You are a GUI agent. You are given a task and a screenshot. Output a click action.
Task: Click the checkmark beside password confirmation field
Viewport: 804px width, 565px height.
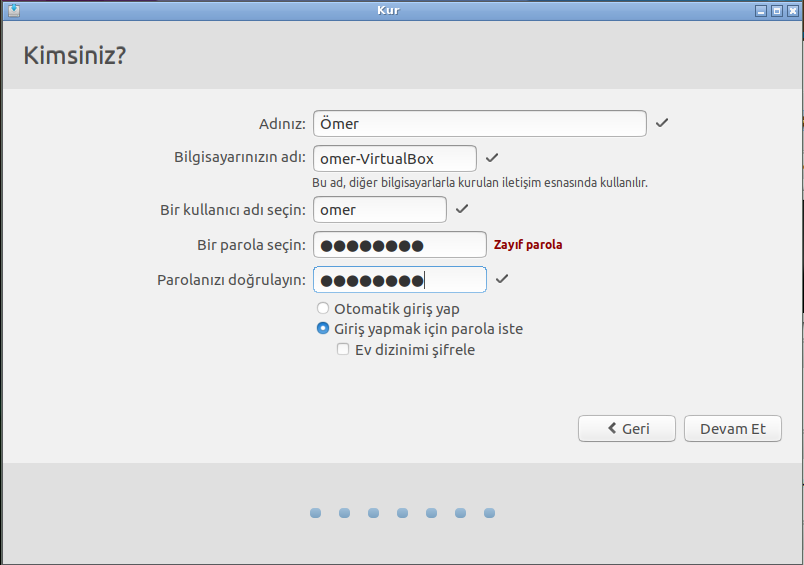(502, 279)
